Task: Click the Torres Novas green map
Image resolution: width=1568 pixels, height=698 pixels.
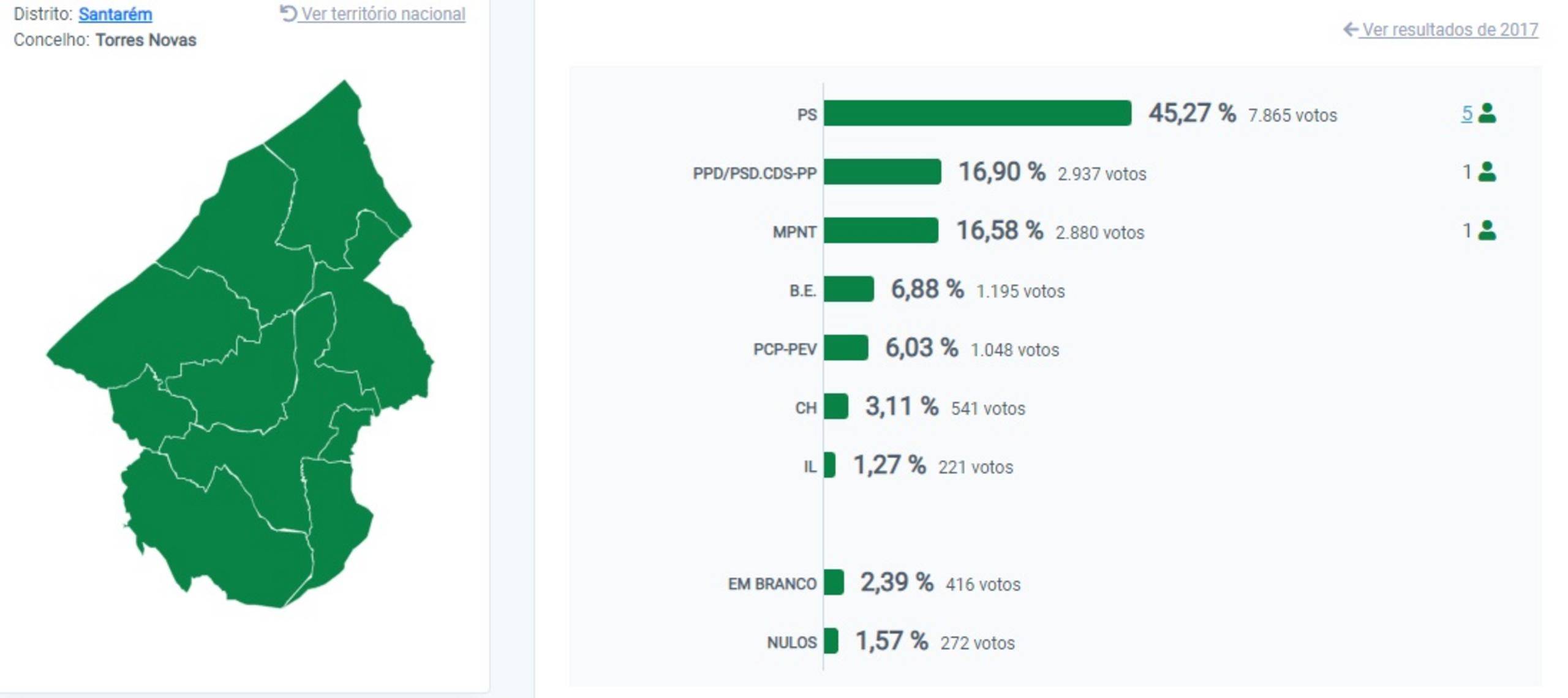Action: (245, 367)
